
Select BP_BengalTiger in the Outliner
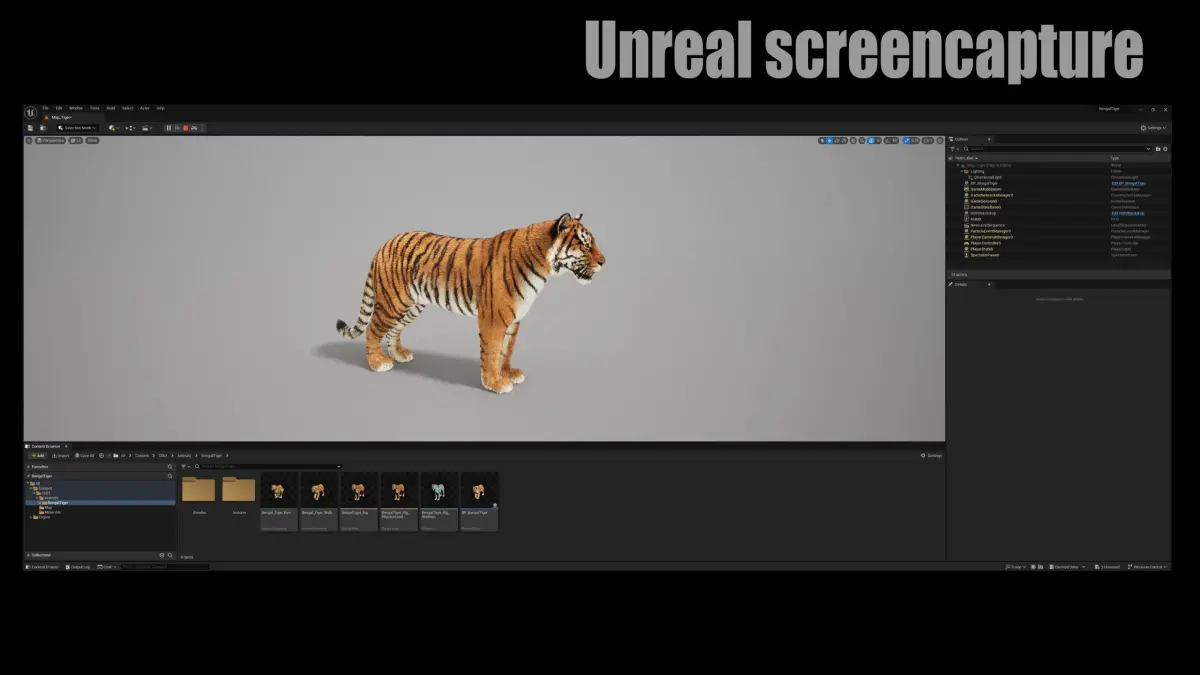point(983,183)
